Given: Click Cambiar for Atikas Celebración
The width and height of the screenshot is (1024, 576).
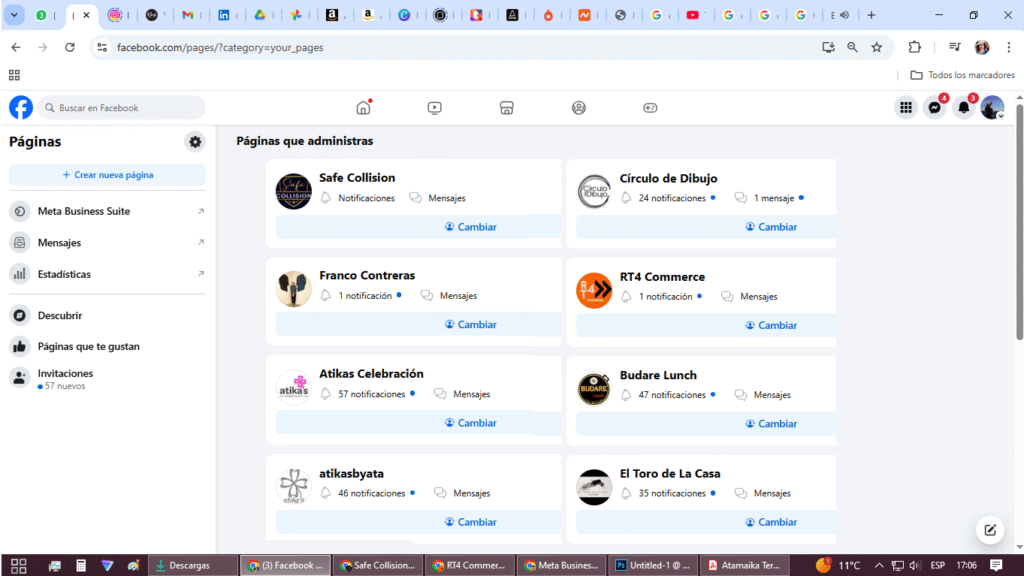Looking at the screenshot, I should (419, 423).
